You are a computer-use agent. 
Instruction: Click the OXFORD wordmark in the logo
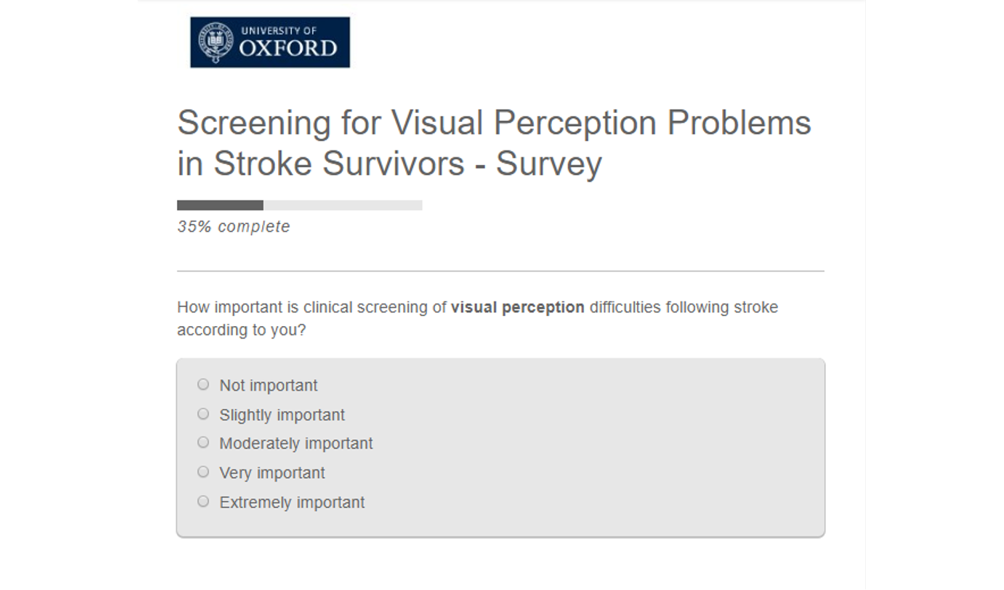pyautogui.click(x=289, y=48)
